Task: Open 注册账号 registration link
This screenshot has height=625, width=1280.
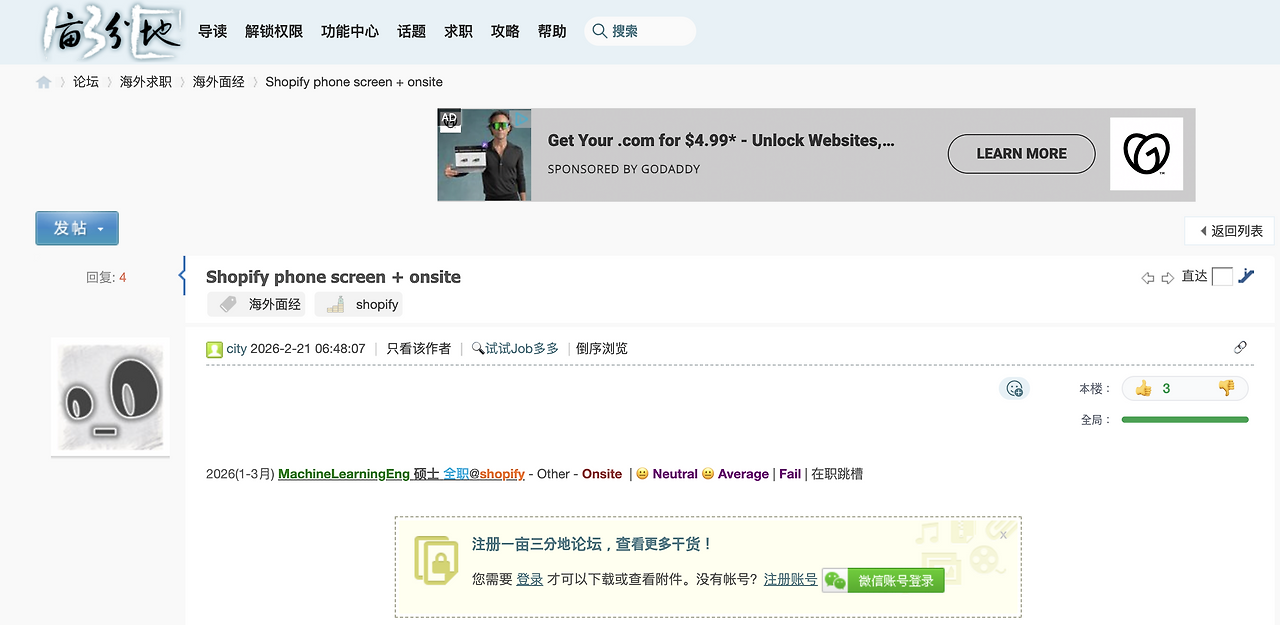Action: (x=789, y=579)
